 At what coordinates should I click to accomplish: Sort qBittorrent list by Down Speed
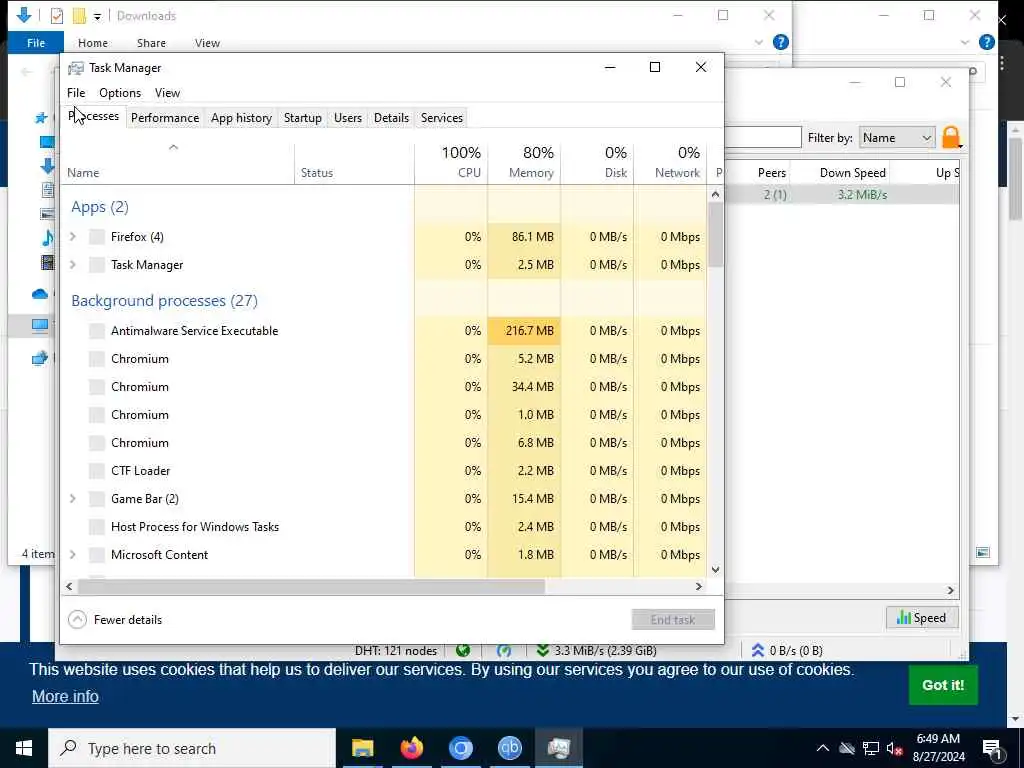point(852,173)
